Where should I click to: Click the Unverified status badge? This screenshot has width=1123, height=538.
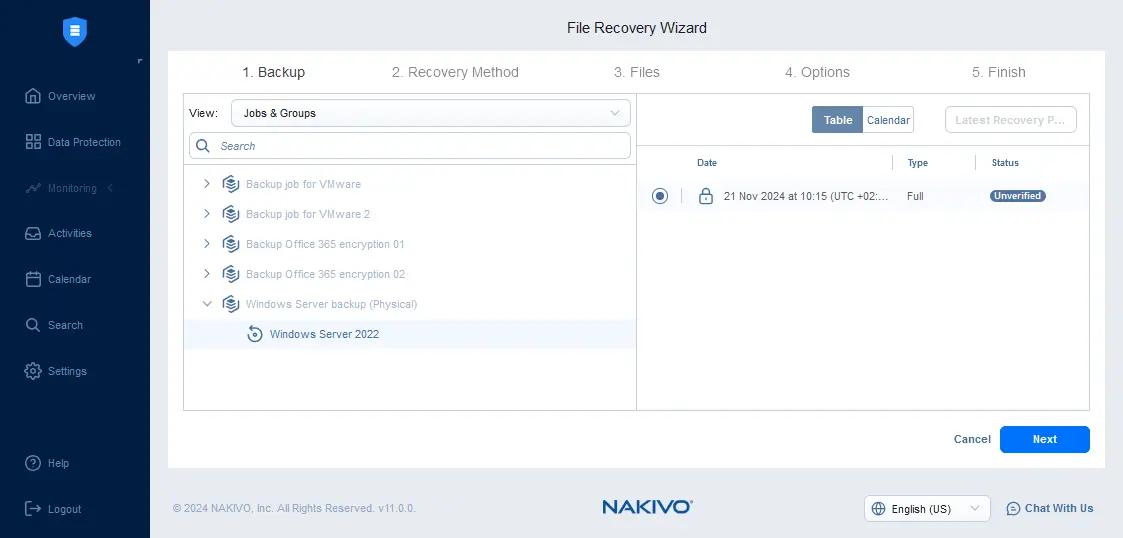(1018, 196)
